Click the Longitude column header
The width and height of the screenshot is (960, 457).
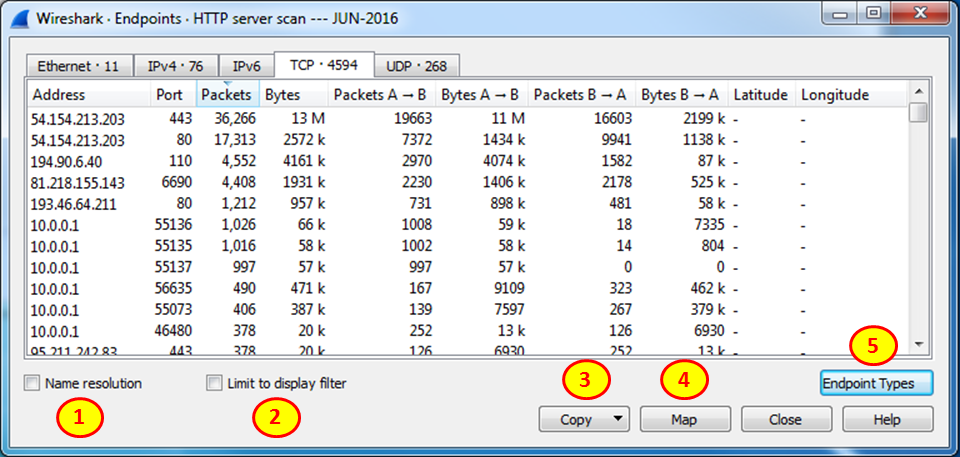(x=851, y=94)
